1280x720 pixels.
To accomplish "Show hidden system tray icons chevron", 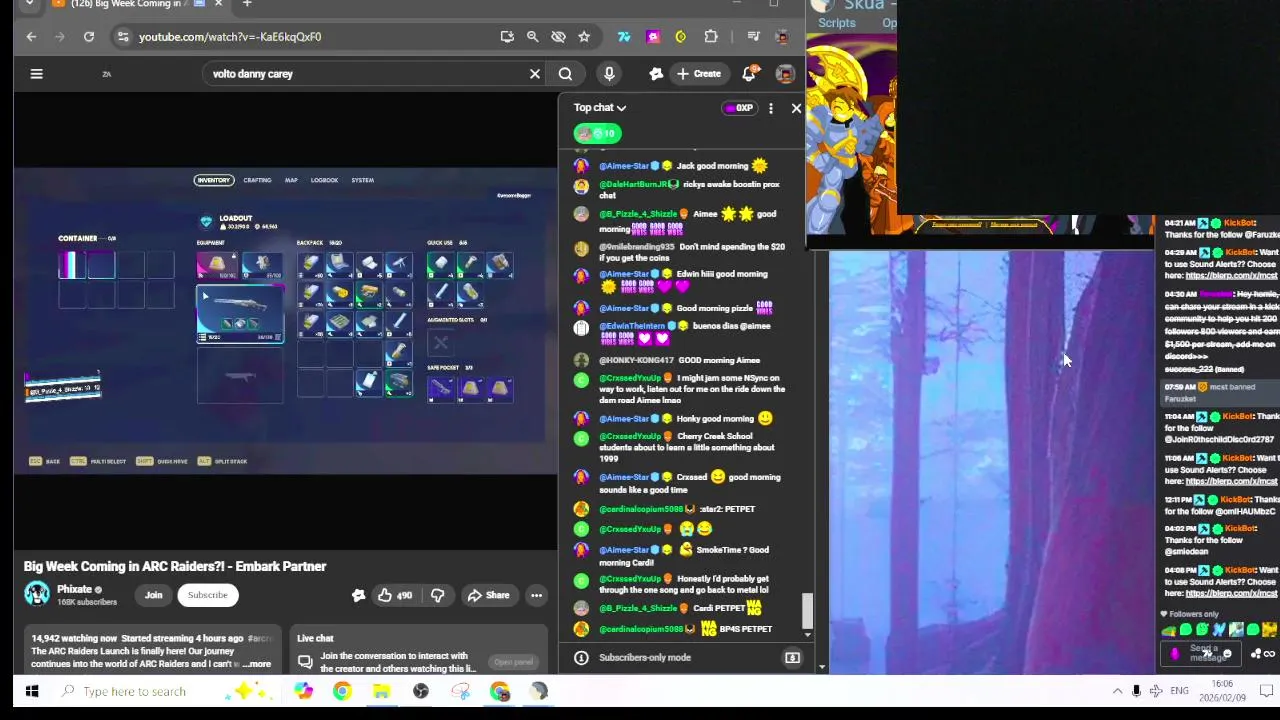I will (x=1117, y=691).
